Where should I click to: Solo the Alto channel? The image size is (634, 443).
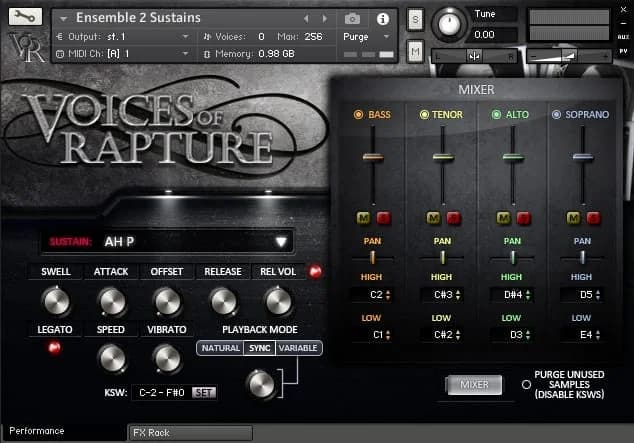[x=524, y=218]
